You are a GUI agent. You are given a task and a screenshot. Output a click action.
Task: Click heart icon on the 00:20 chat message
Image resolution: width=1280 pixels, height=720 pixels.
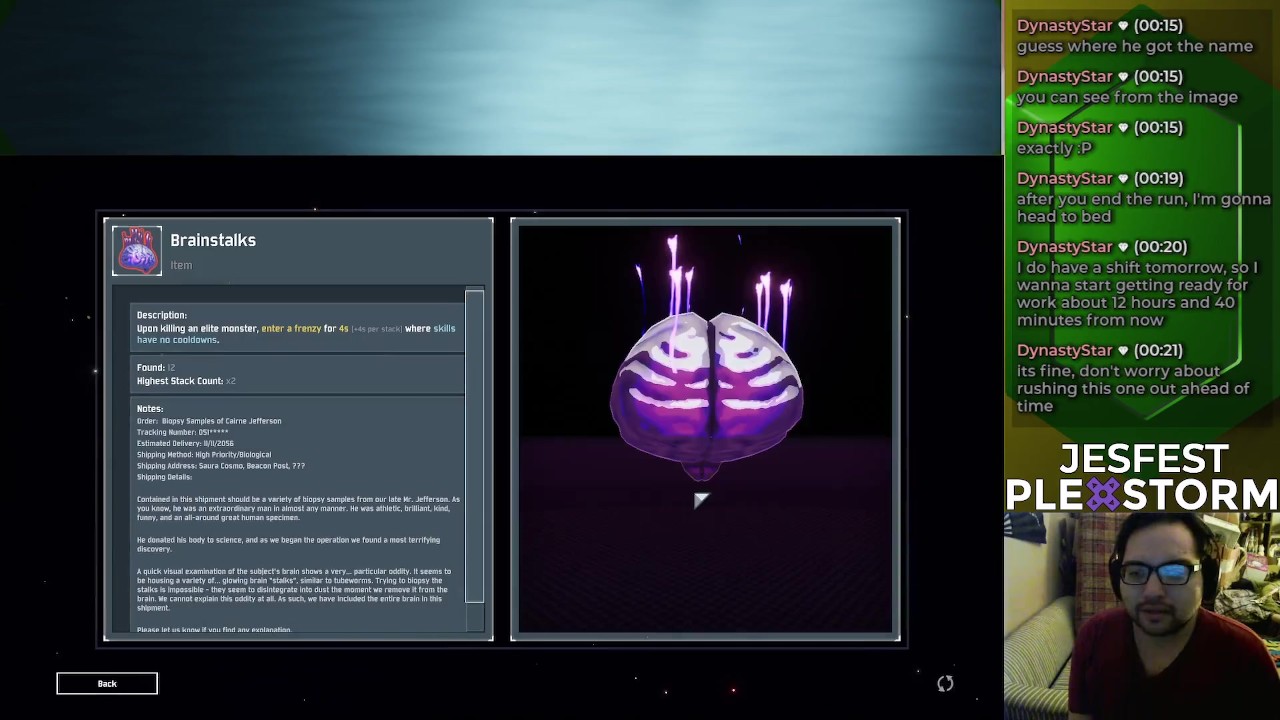(x=1123, y=246)
